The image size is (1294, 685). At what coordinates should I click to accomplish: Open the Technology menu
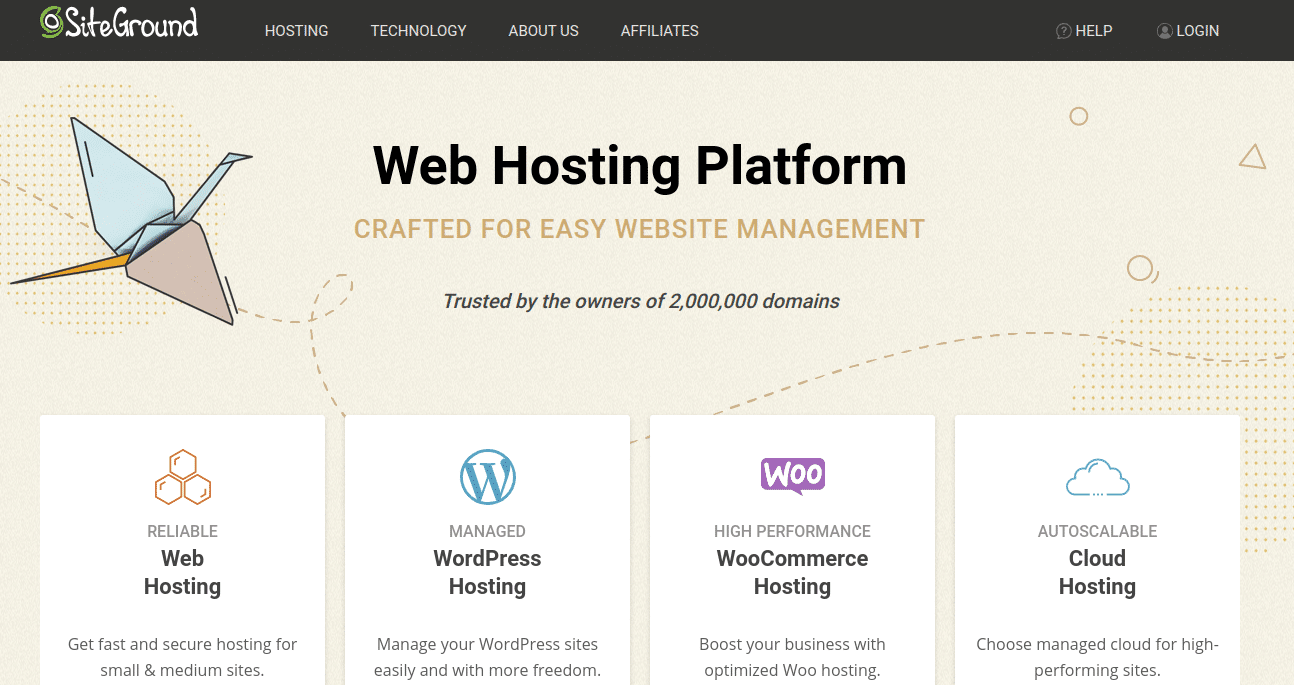tap(418, 31)
